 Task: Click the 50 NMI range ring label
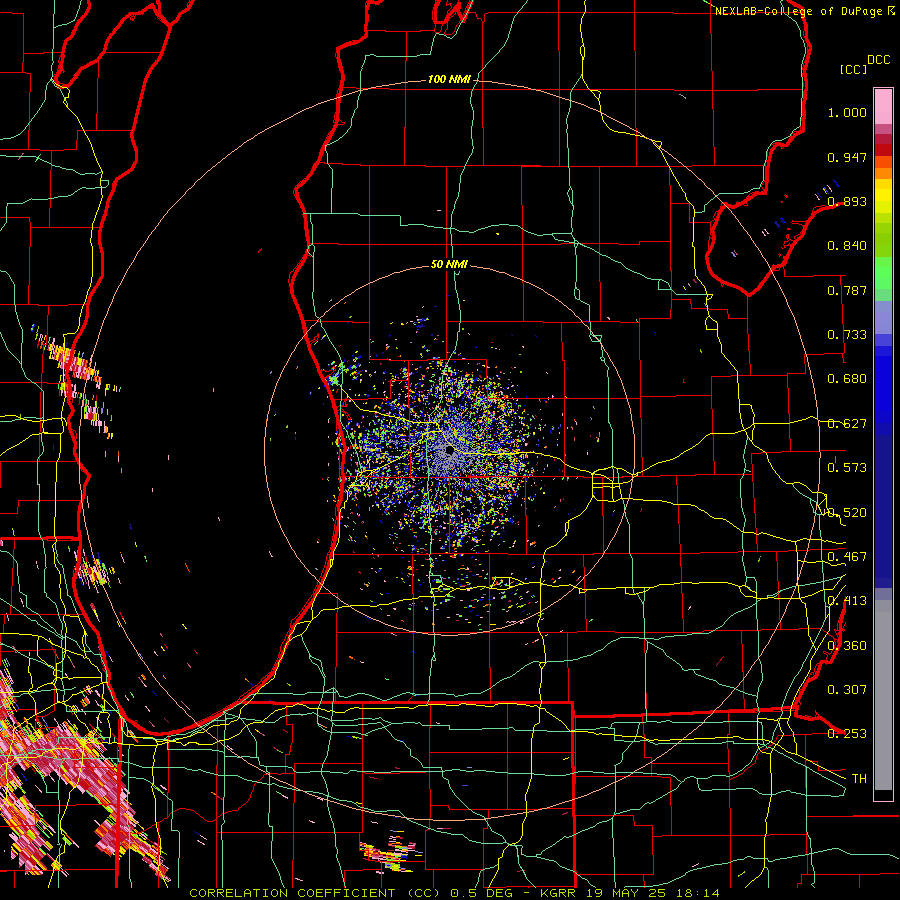coord(449,265)
